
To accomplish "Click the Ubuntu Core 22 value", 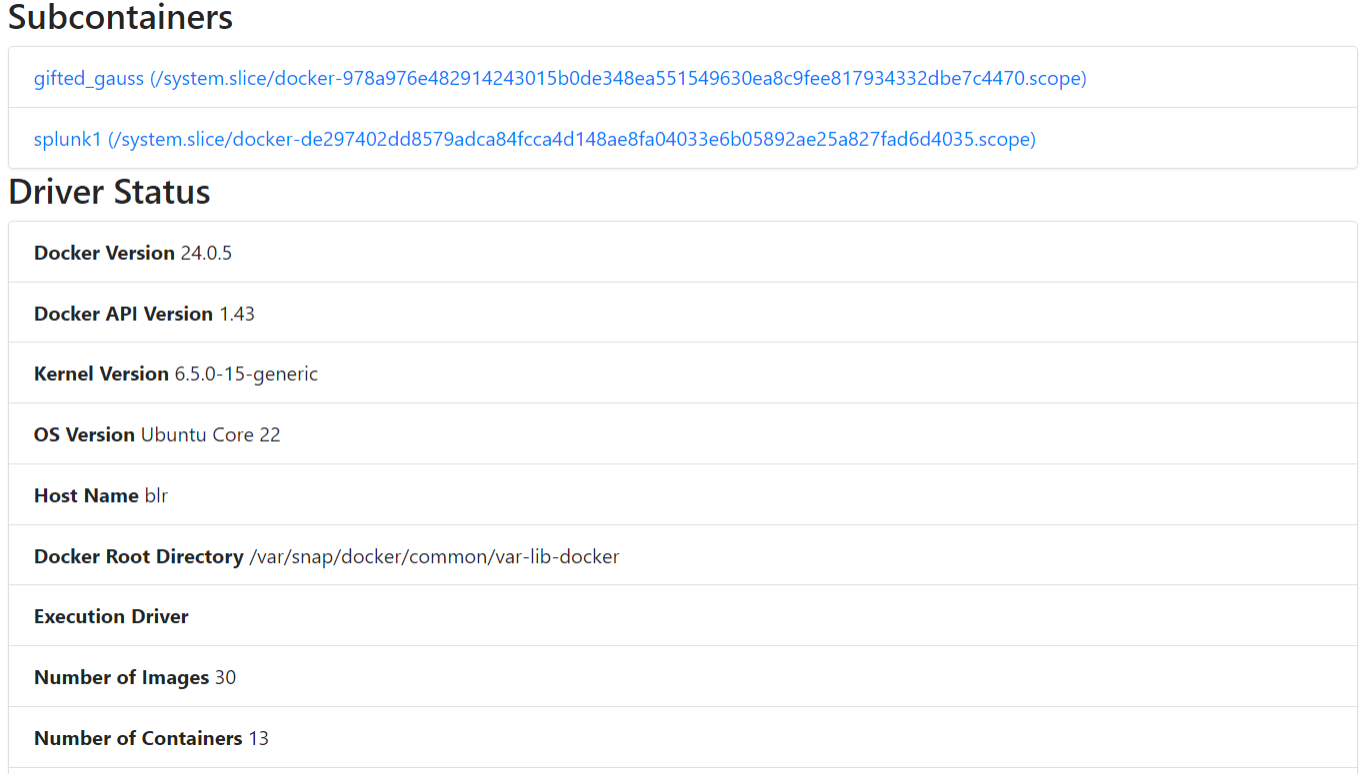I will click(x=210, y=435).
